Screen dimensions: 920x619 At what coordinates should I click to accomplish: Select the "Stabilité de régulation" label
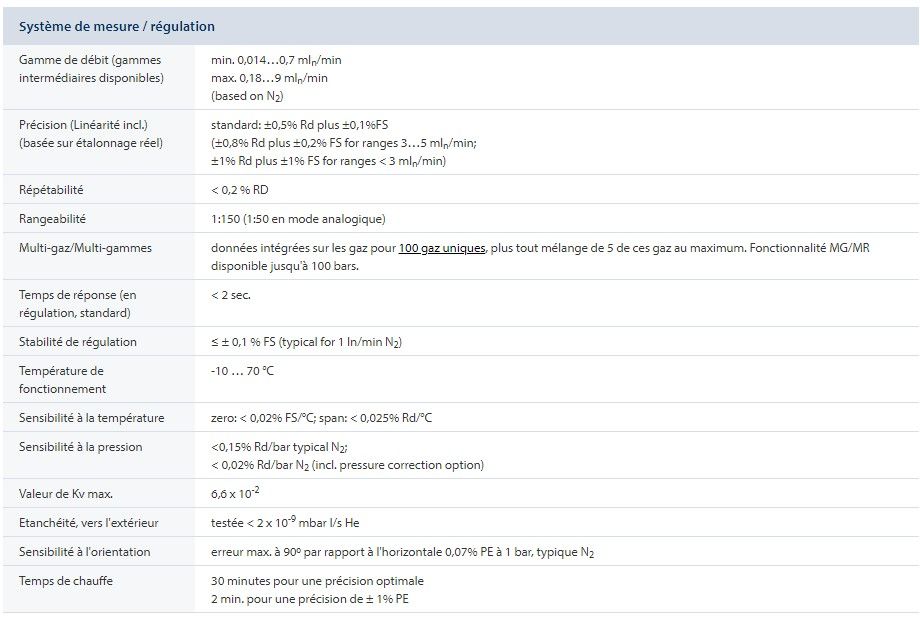78,342
